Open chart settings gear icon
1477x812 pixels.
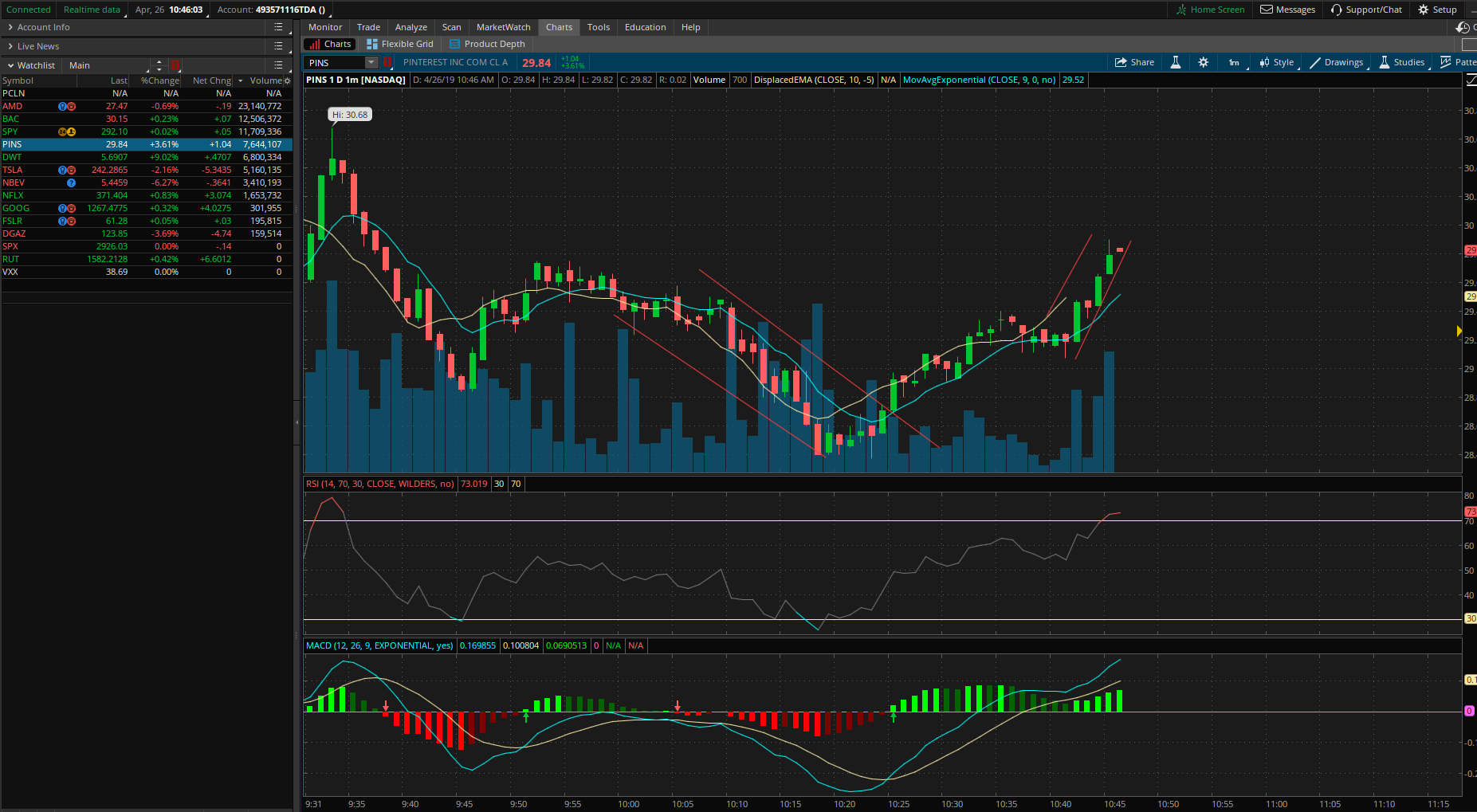pos(1204,62)
